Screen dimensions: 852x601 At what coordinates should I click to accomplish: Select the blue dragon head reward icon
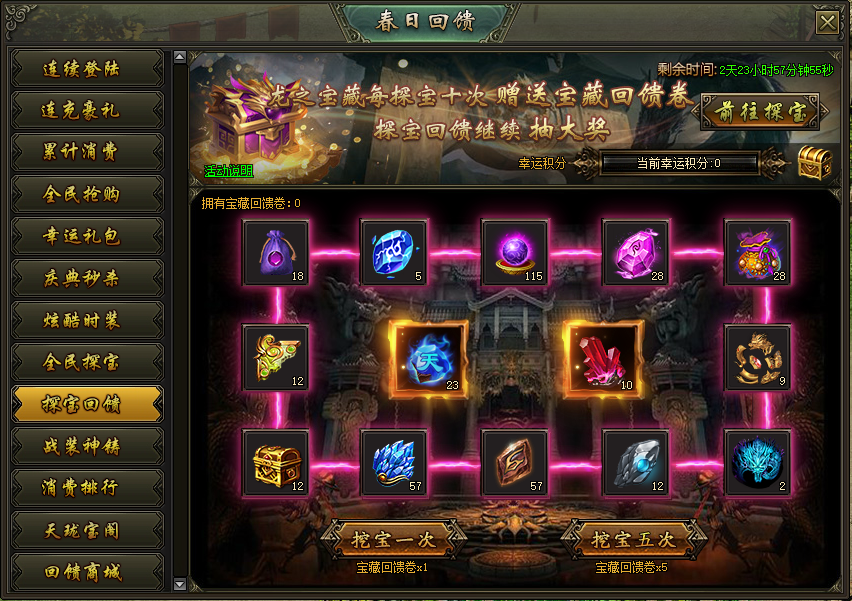[x=758, y=463]
